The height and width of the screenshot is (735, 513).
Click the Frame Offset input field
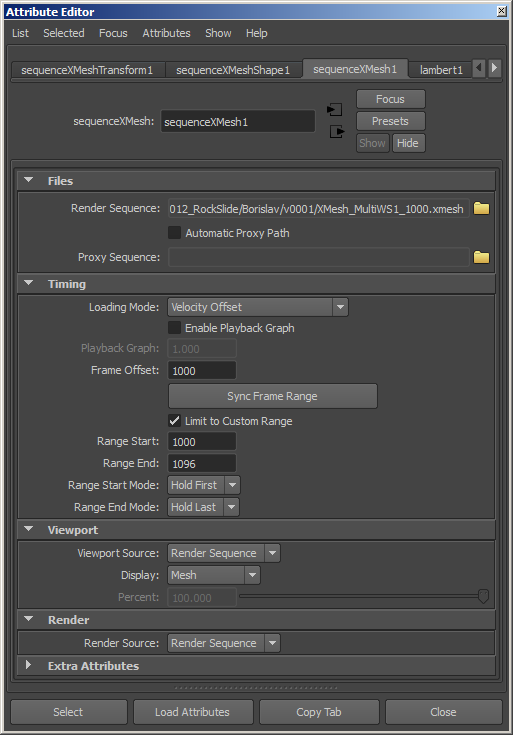point(202,371)
